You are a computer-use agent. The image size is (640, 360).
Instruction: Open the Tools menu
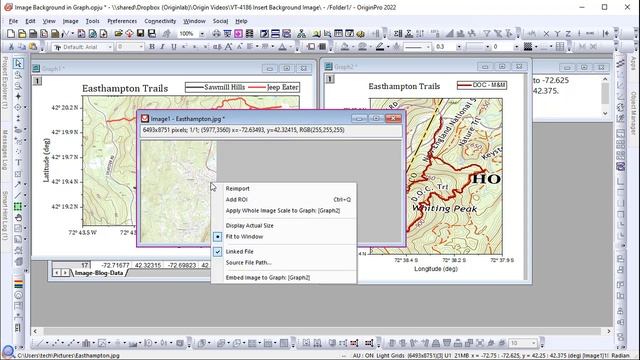[x=92, y=21]
